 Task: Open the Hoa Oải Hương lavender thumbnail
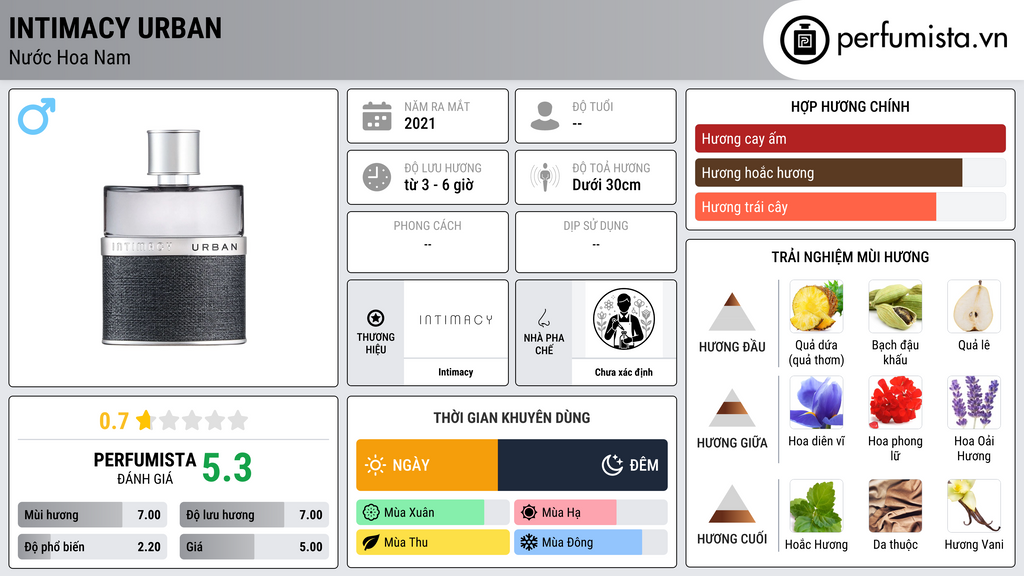click(x=974, y=402)
